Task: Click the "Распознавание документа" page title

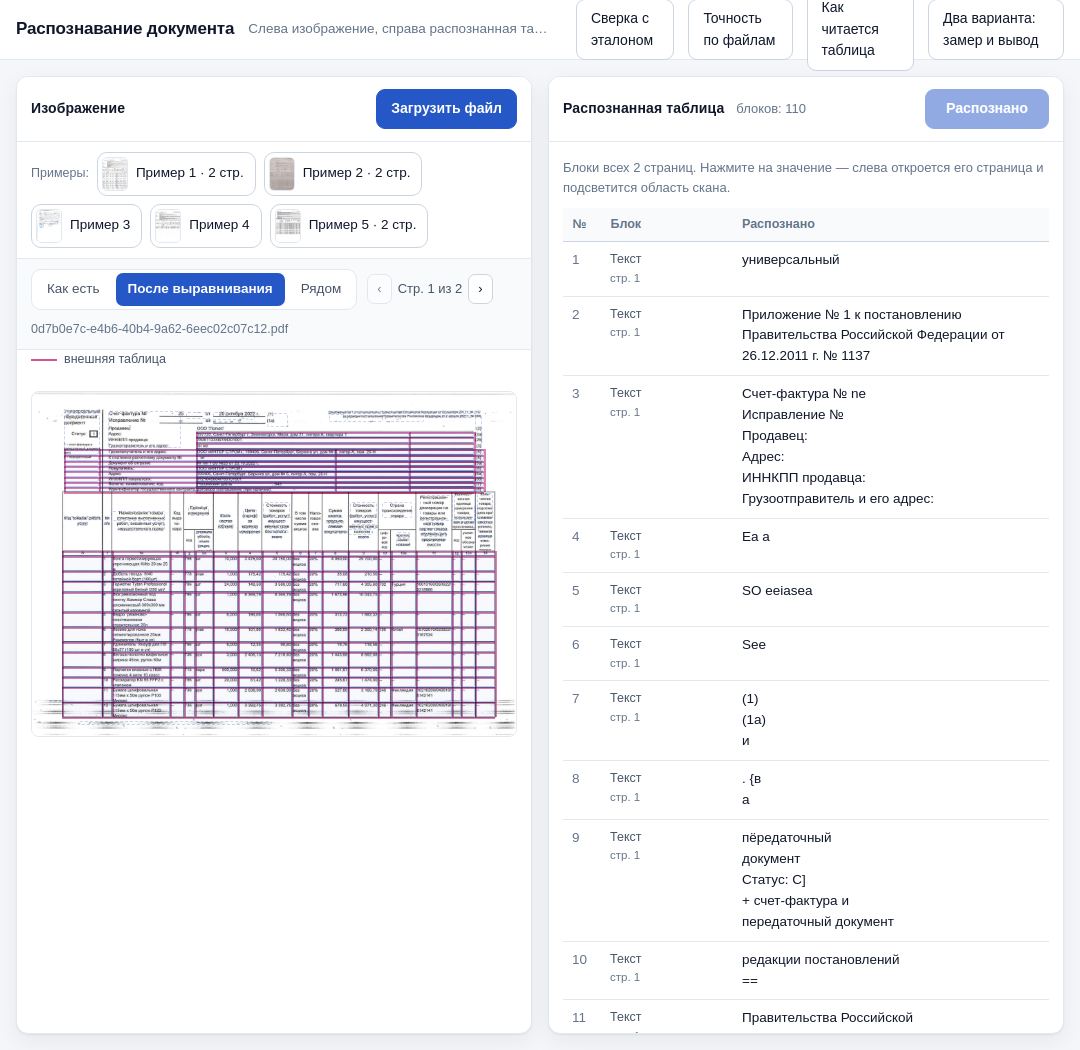Action: pyautogui.click(x=125, y=29)
